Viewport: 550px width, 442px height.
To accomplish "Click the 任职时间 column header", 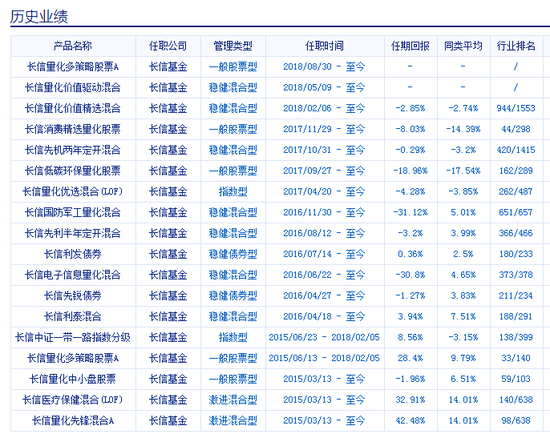I will click(324, 46).
